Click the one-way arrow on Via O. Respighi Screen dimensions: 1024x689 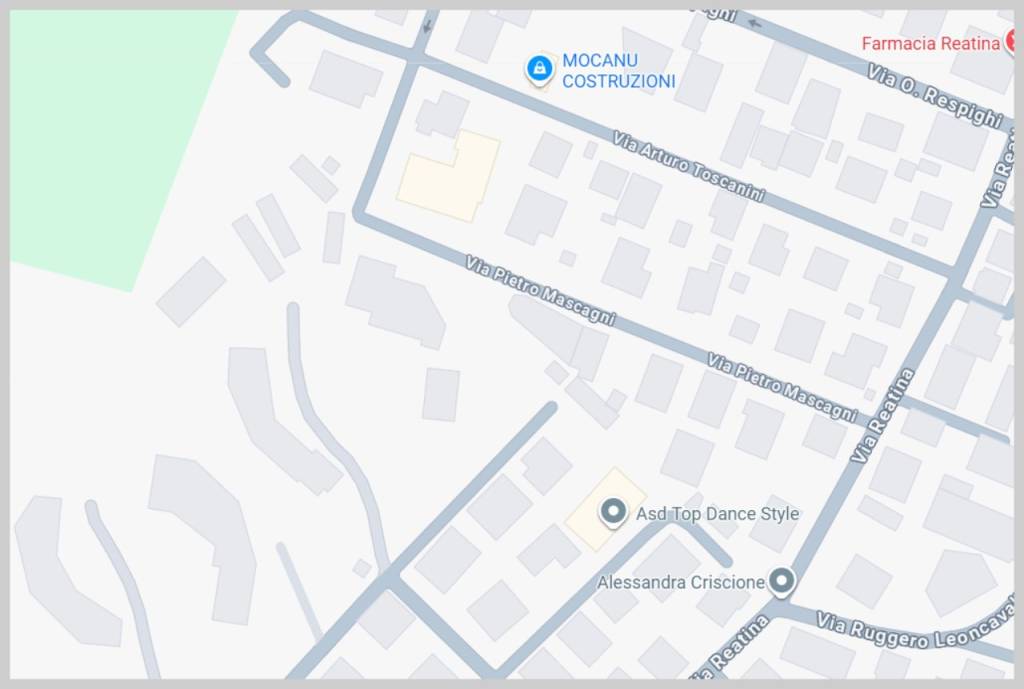coord(755,24)
